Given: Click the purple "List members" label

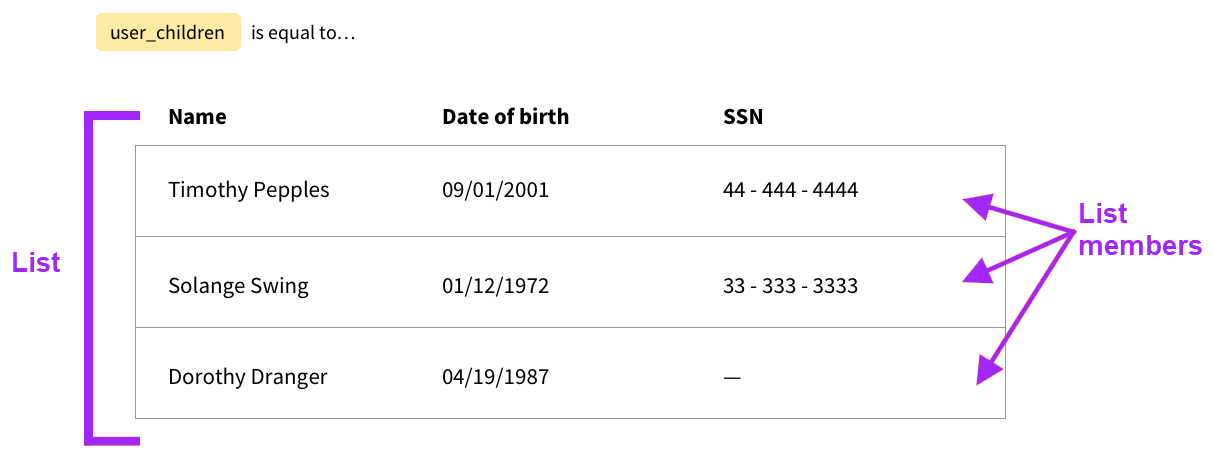Looking at the screenshot, I should coord(1138,229).
